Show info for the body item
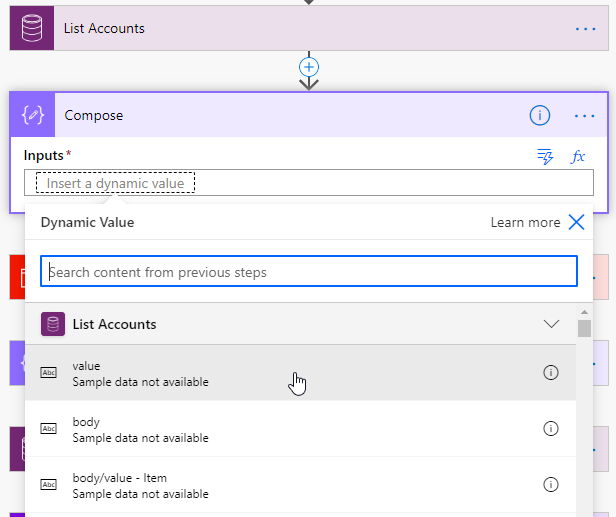 (x=550, y=429)
